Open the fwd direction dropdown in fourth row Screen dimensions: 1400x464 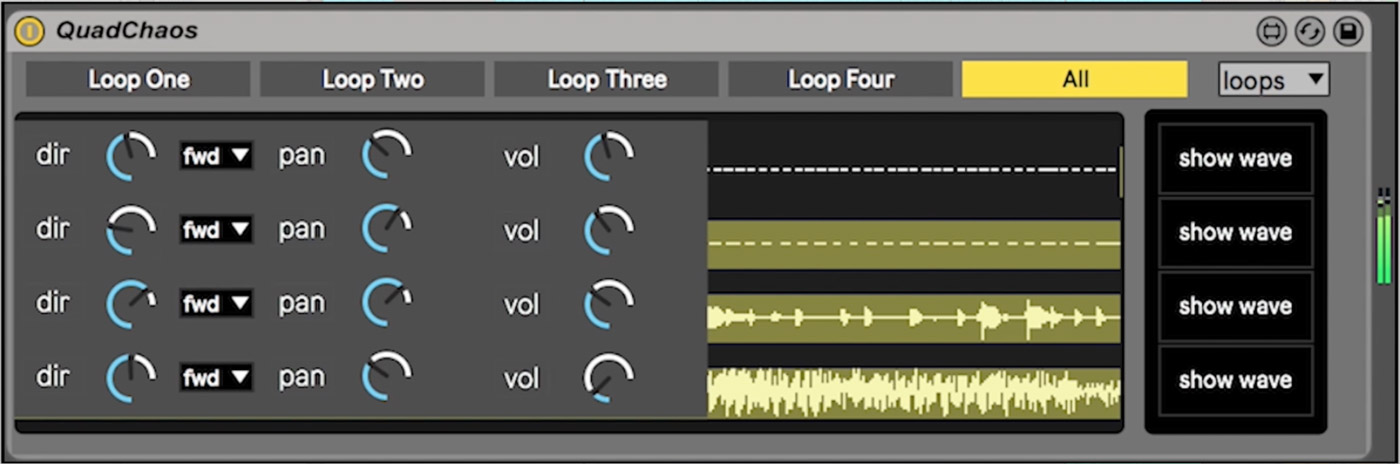(x=216, y=378)
